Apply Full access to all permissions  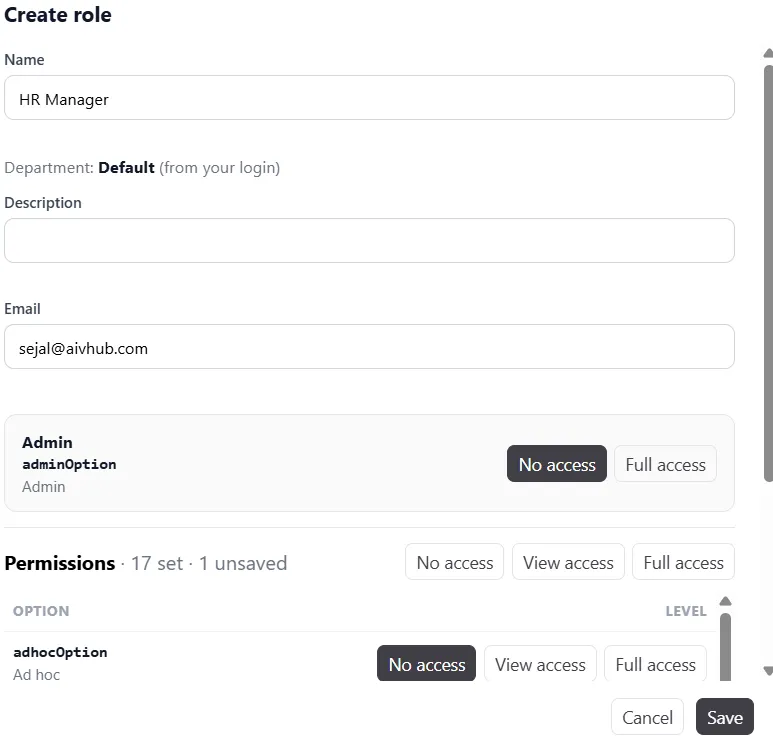coord(683,562)
